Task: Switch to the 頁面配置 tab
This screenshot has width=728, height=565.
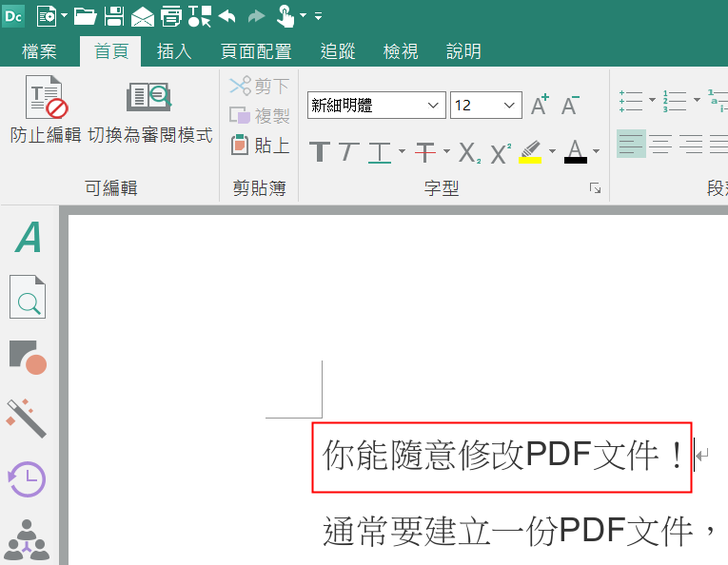Action: [256, 51]
